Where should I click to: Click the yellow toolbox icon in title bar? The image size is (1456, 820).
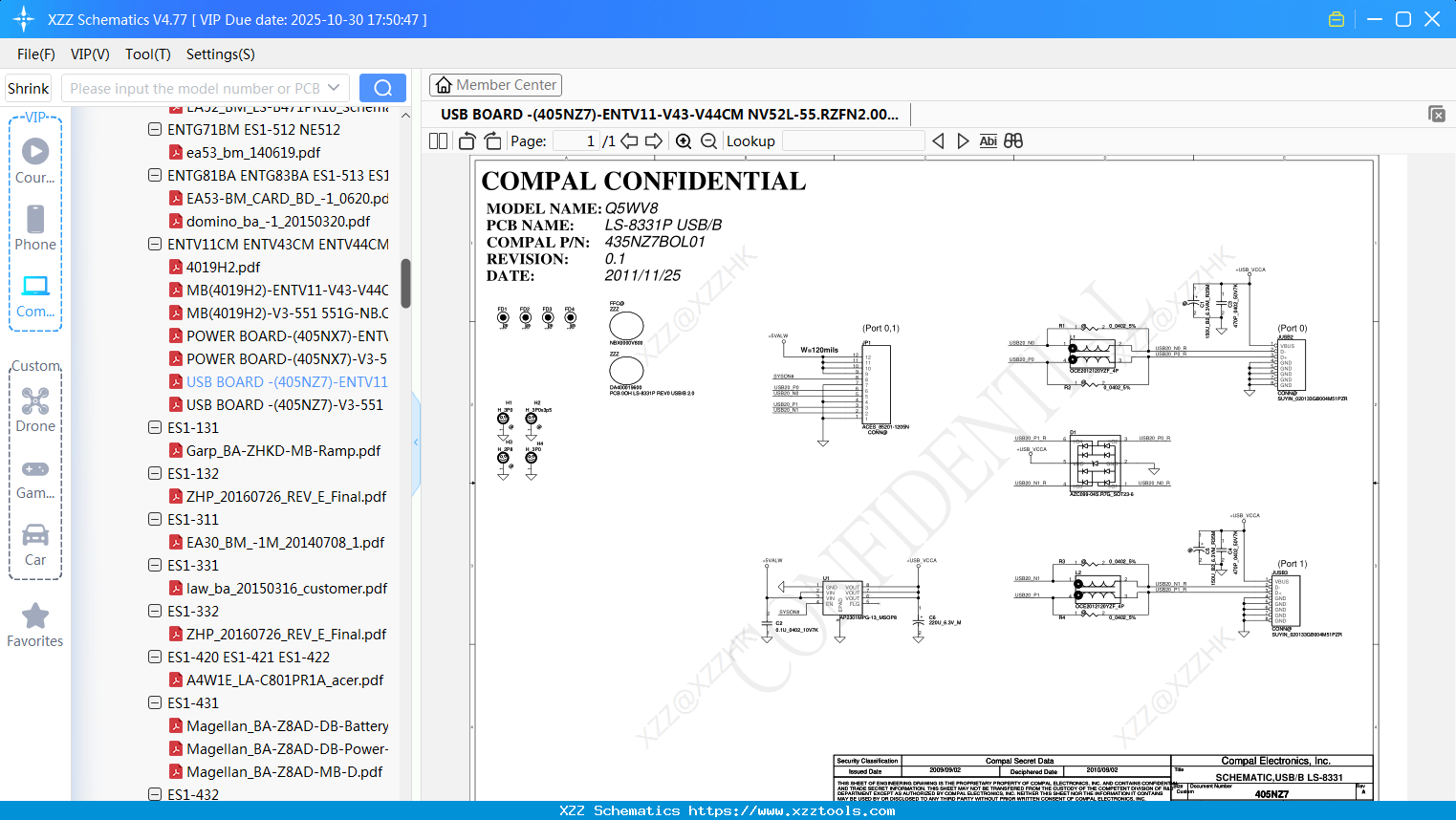[1336, 19]
